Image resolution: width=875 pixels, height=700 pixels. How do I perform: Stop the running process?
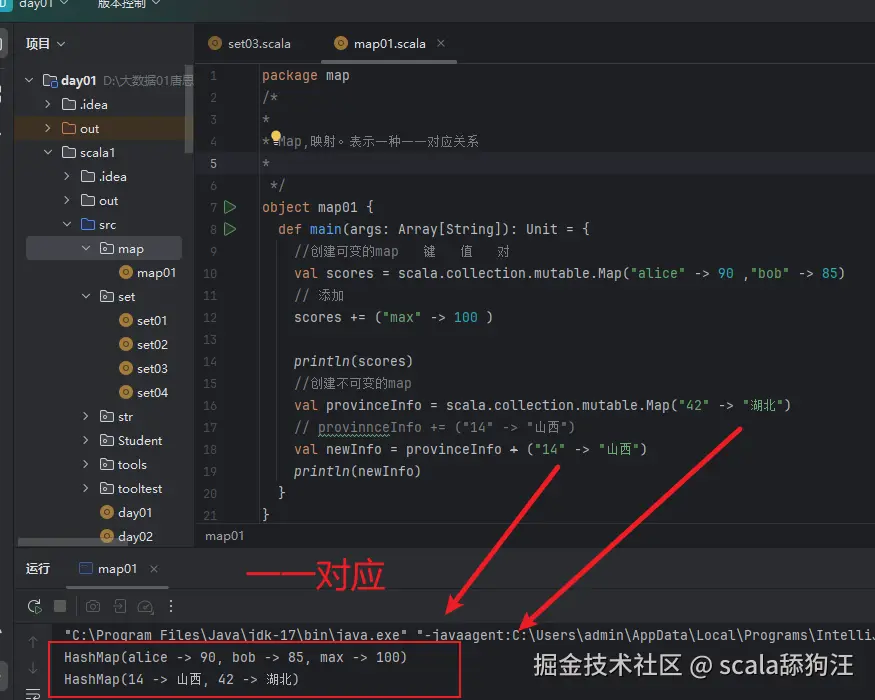(60, 606)
